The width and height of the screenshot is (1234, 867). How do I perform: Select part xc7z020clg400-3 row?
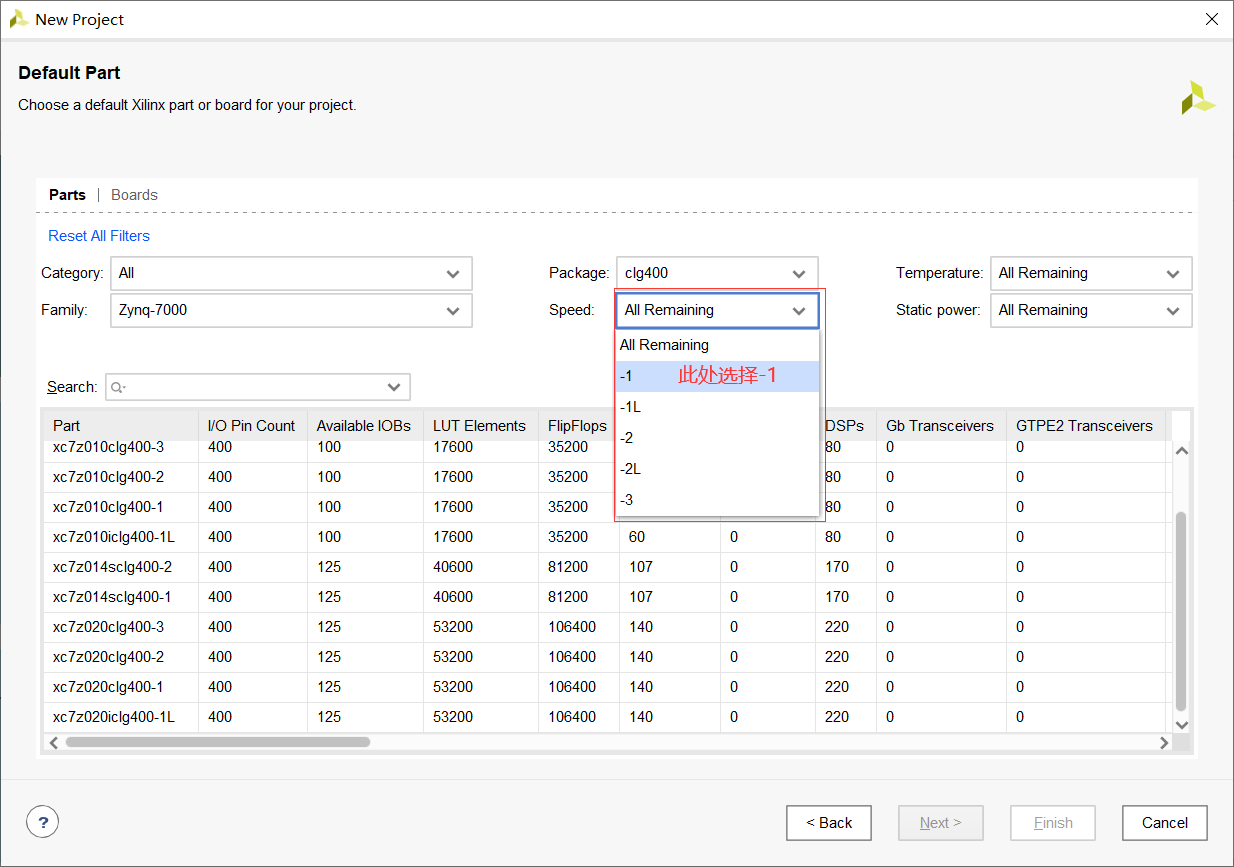point(604,627)
